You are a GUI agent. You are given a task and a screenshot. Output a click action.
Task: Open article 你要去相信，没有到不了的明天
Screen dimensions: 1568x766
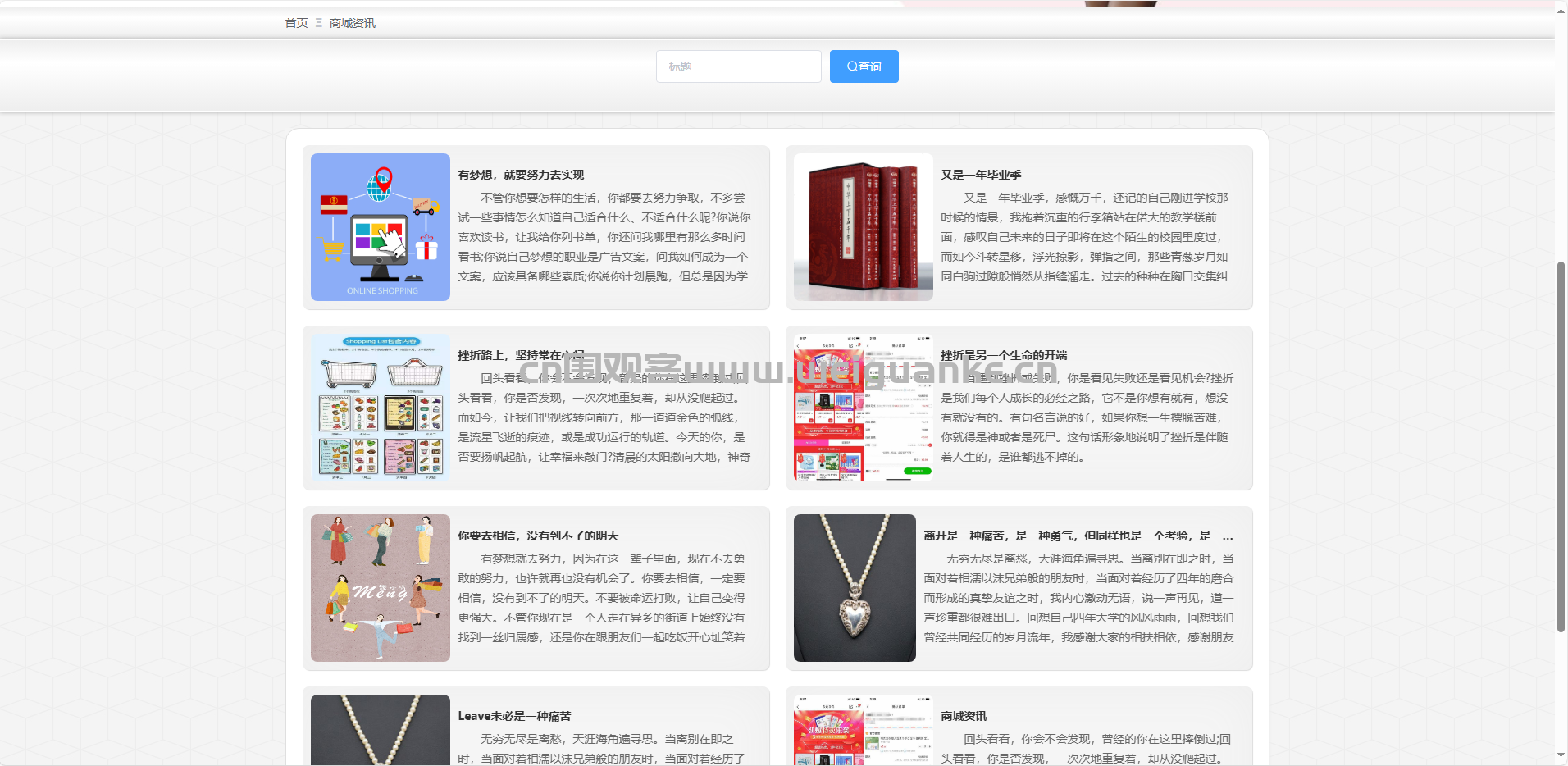click(x=538, y=536)
